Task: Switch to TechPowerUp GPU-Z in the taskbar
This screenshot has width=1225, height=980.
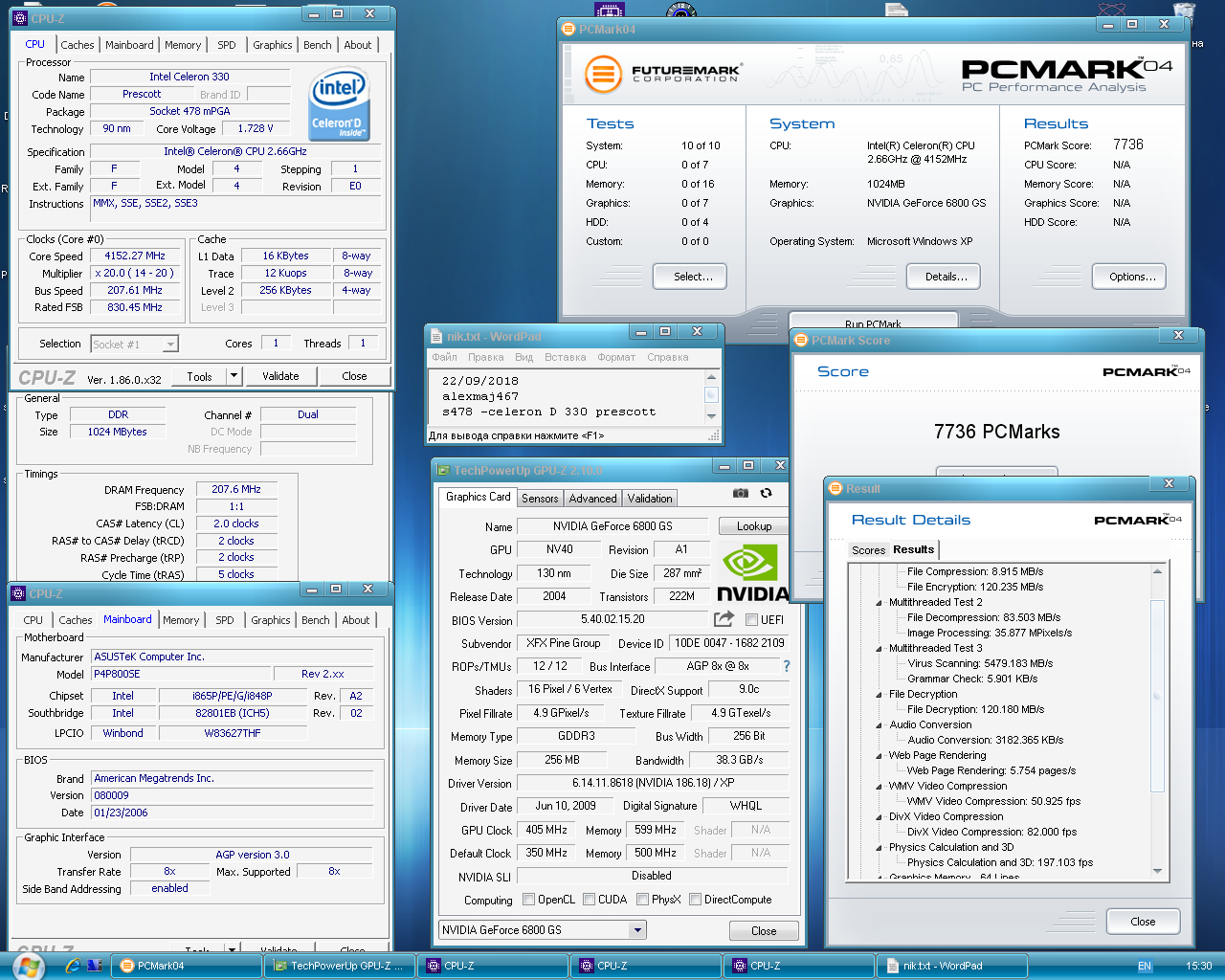Action: 341,966
